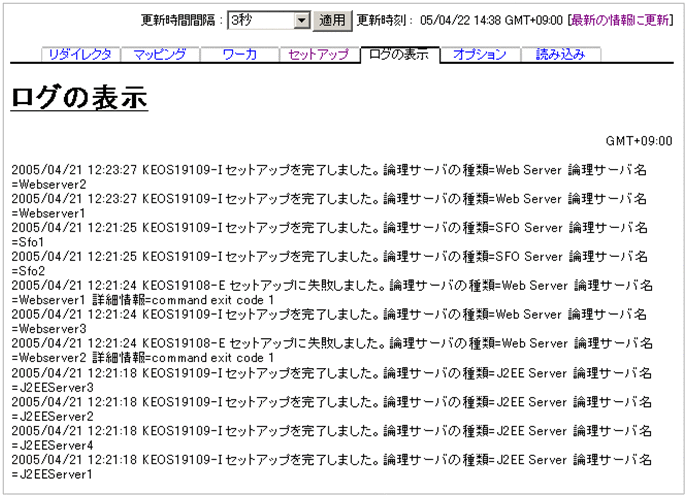Switch to the マッピング tab
The height and width of the screenshot is (497, 687).
click(x=160, y=54)
